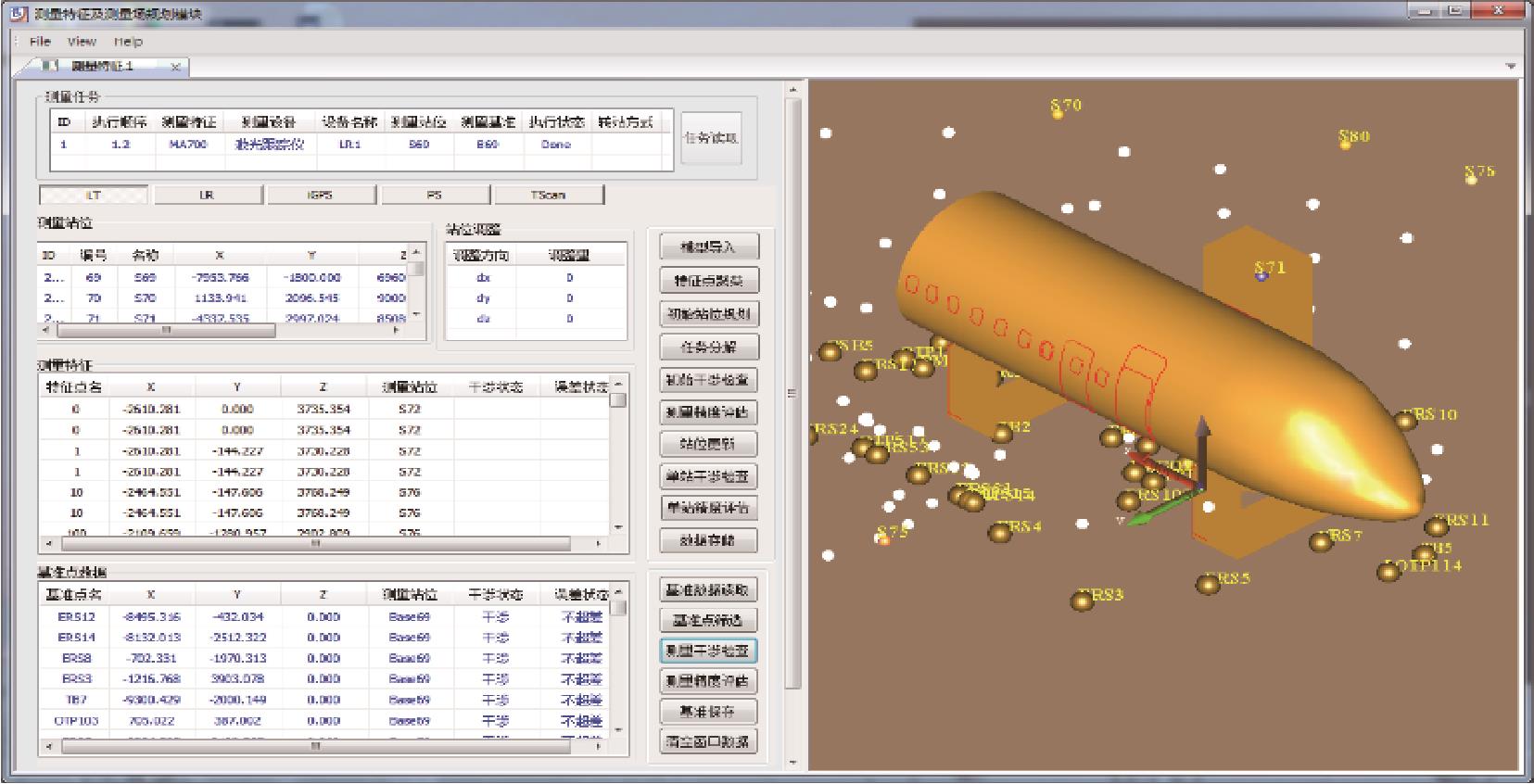This screenshot has height=784, width=1534.
Task: Open the File menu
Action: [x=40, y=41]
